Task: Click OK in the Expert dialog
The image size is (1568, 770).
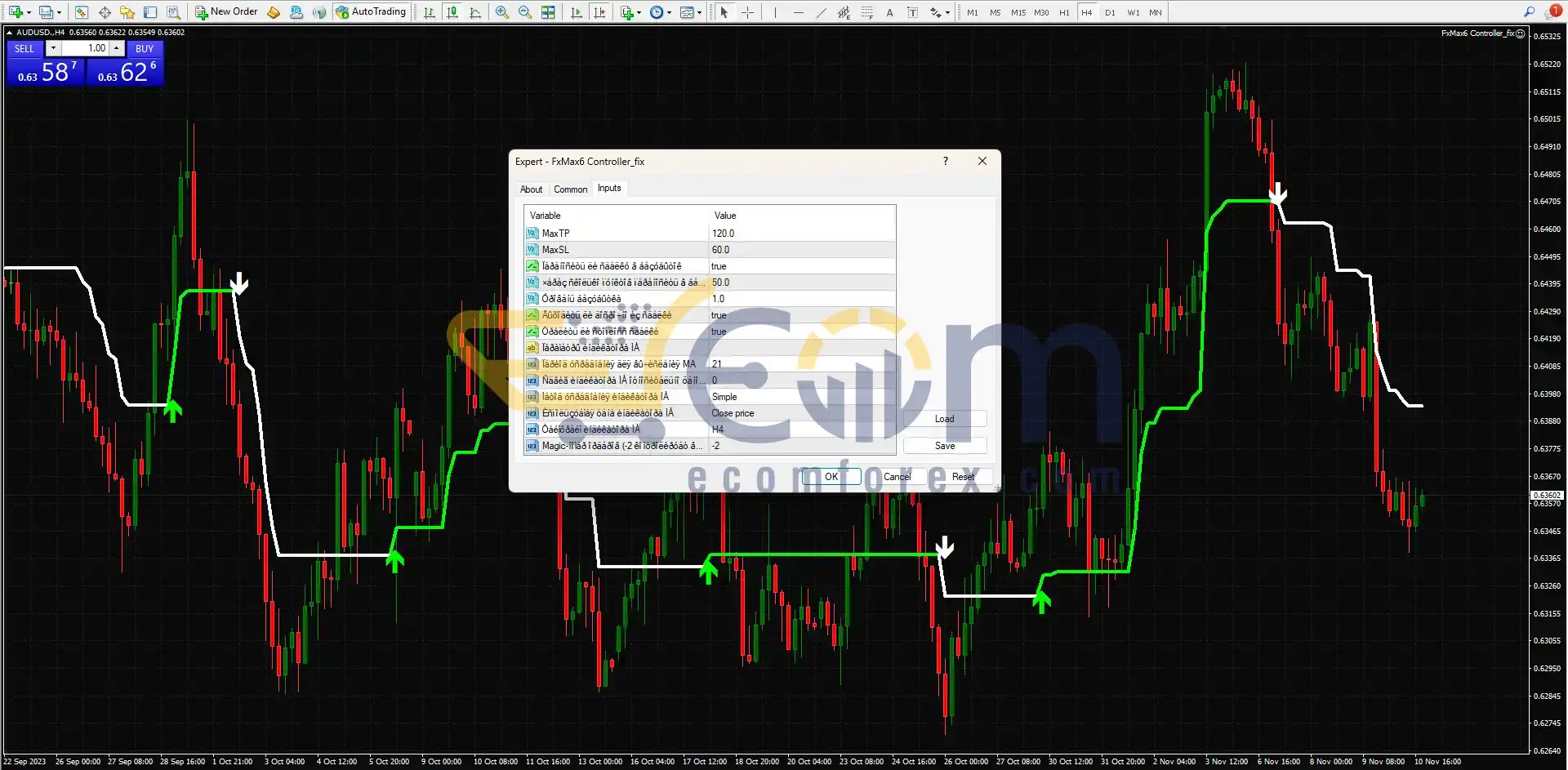Action: [x=831, y=477]
